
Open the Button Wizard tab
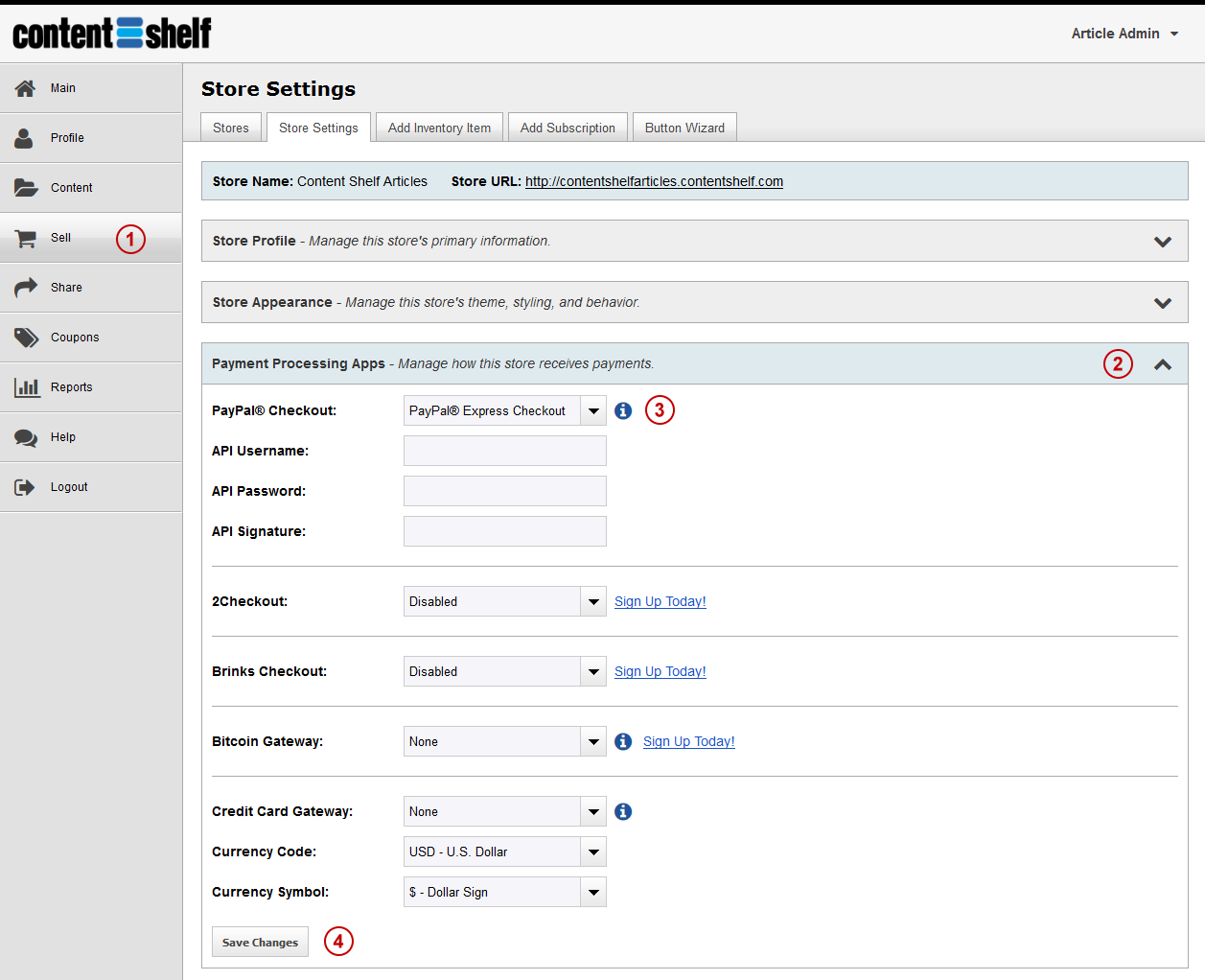[x=684, y=128]
